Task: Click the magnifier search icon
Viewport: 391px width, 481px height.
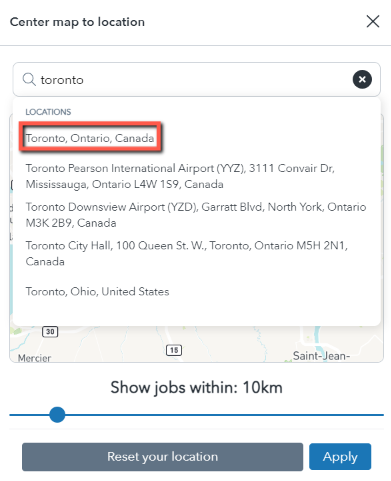Action: [29, 80]
